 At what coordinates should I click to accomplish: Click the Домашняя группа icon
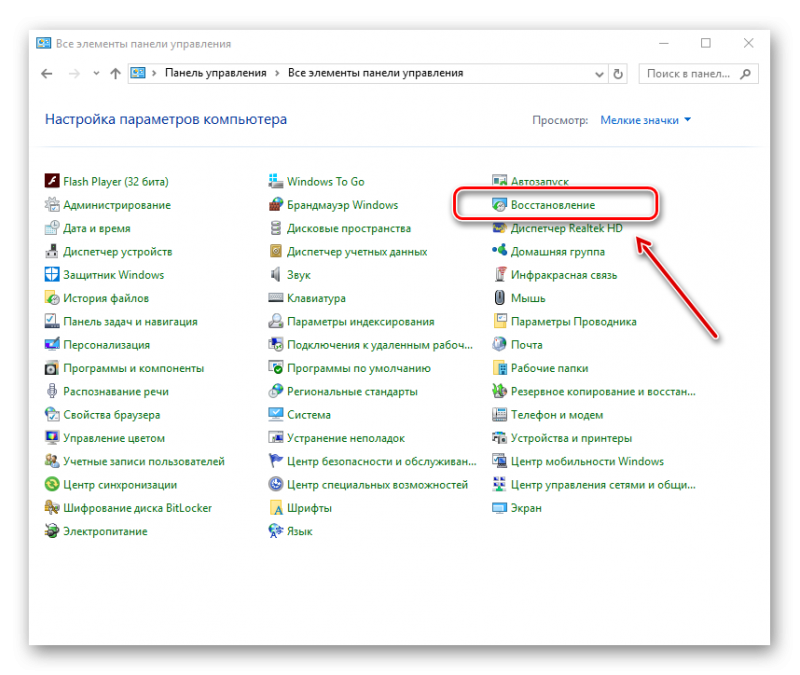(x=499, y=251)
